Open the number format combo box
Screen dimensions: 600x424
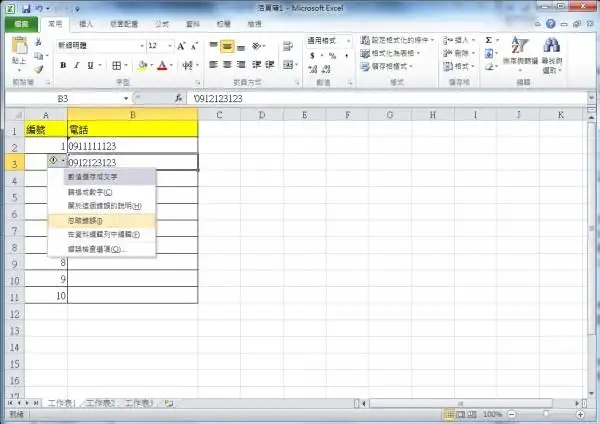point(329,41)
